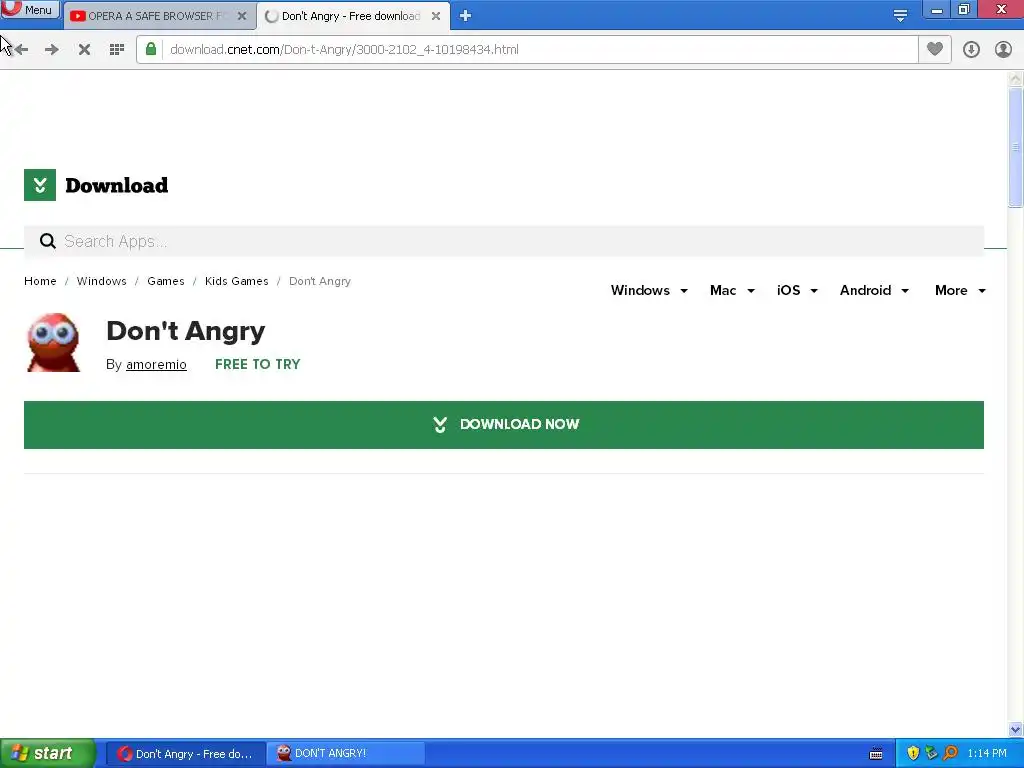1024x768 pixels.
Task: Open the Opera Menu button
Action: (30, 9)
